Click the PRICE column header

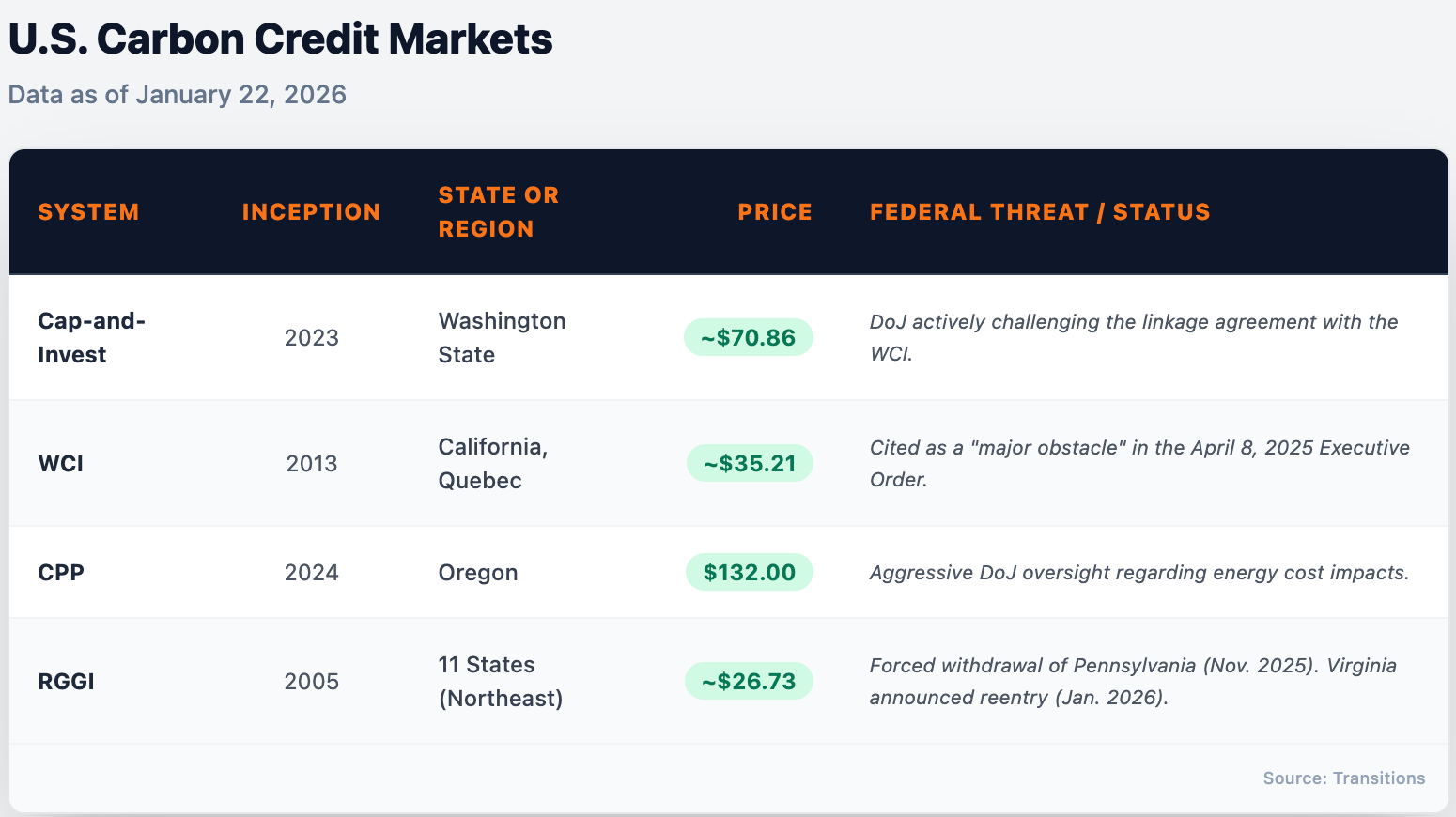[x=775, y=212]
